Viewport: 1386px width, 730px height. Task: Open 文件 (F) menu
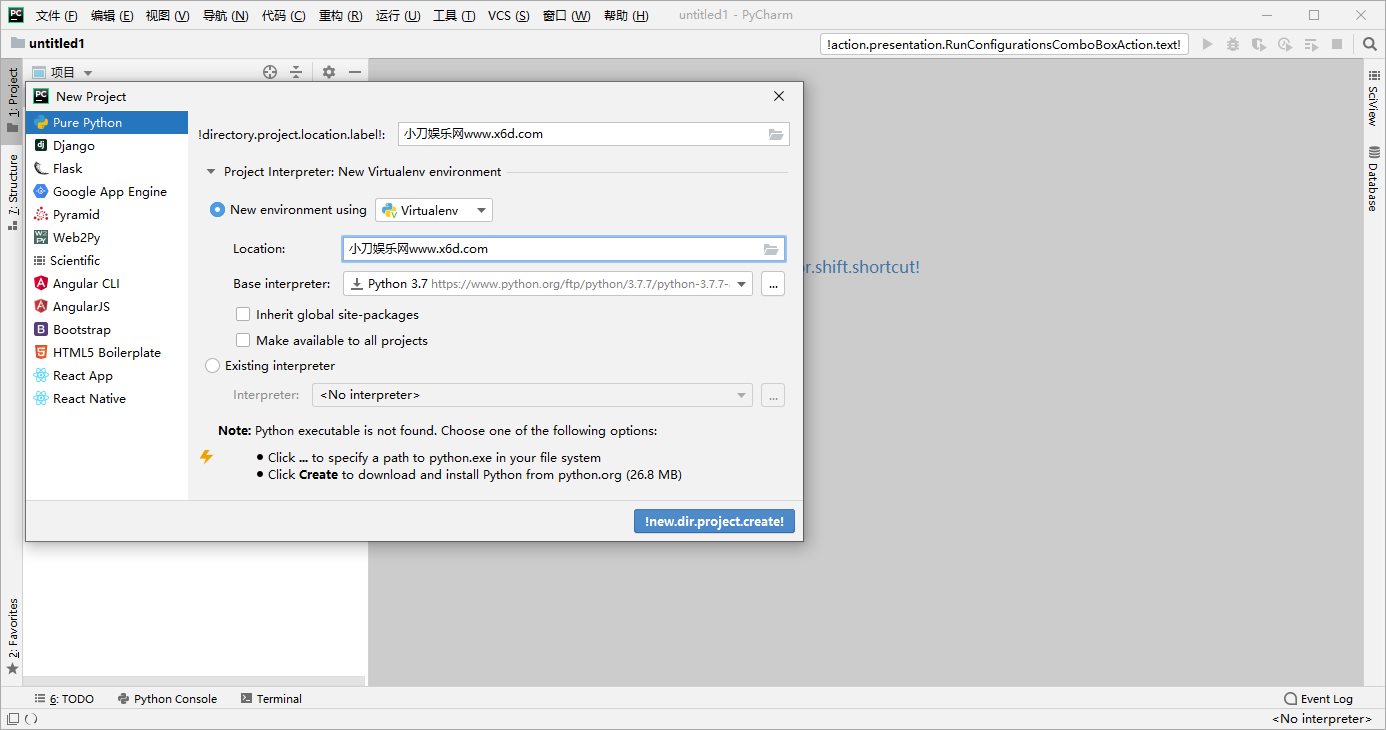point(57,16)
